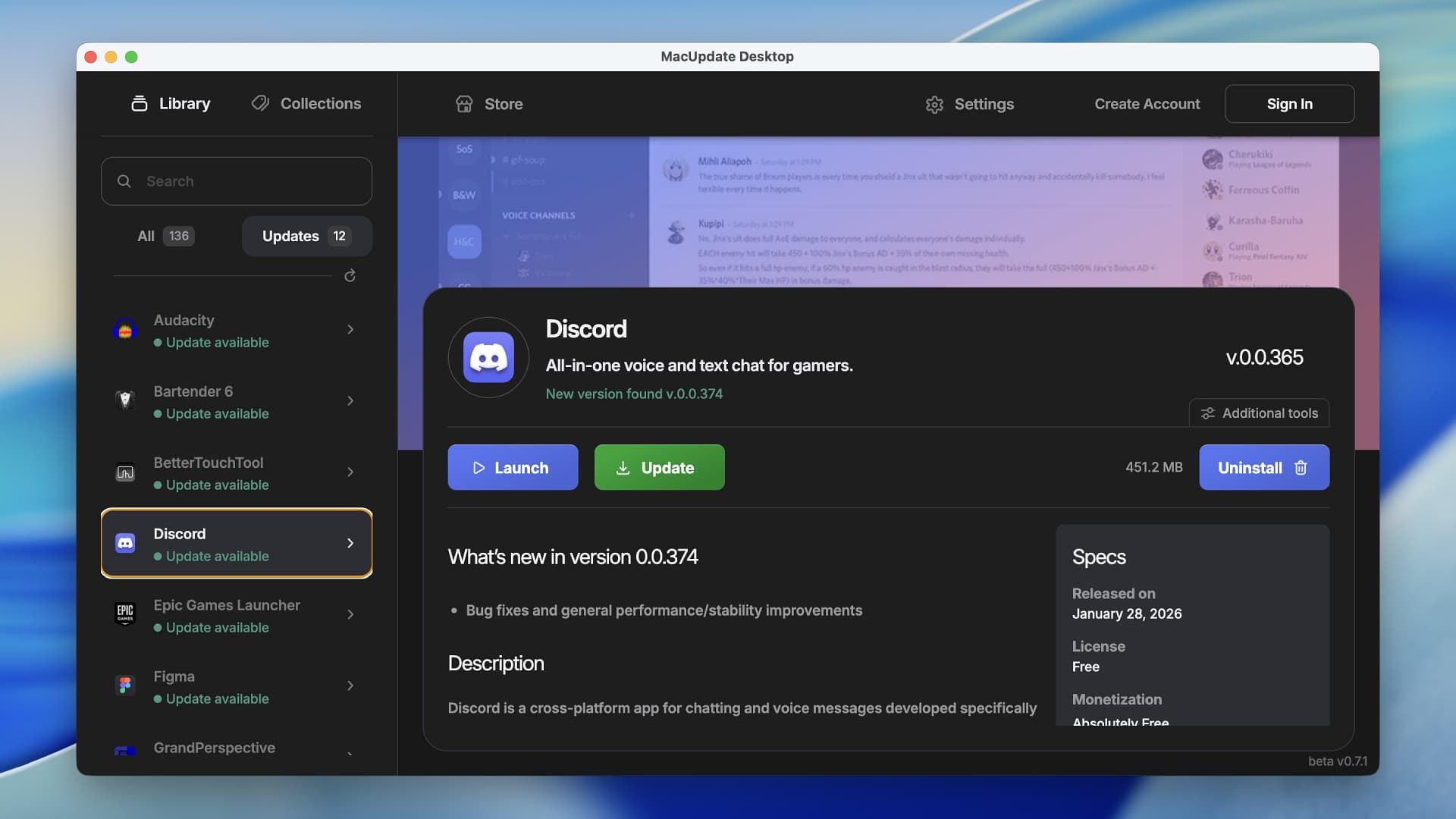
Task: Update Discord to the new version
Action: 659,467
